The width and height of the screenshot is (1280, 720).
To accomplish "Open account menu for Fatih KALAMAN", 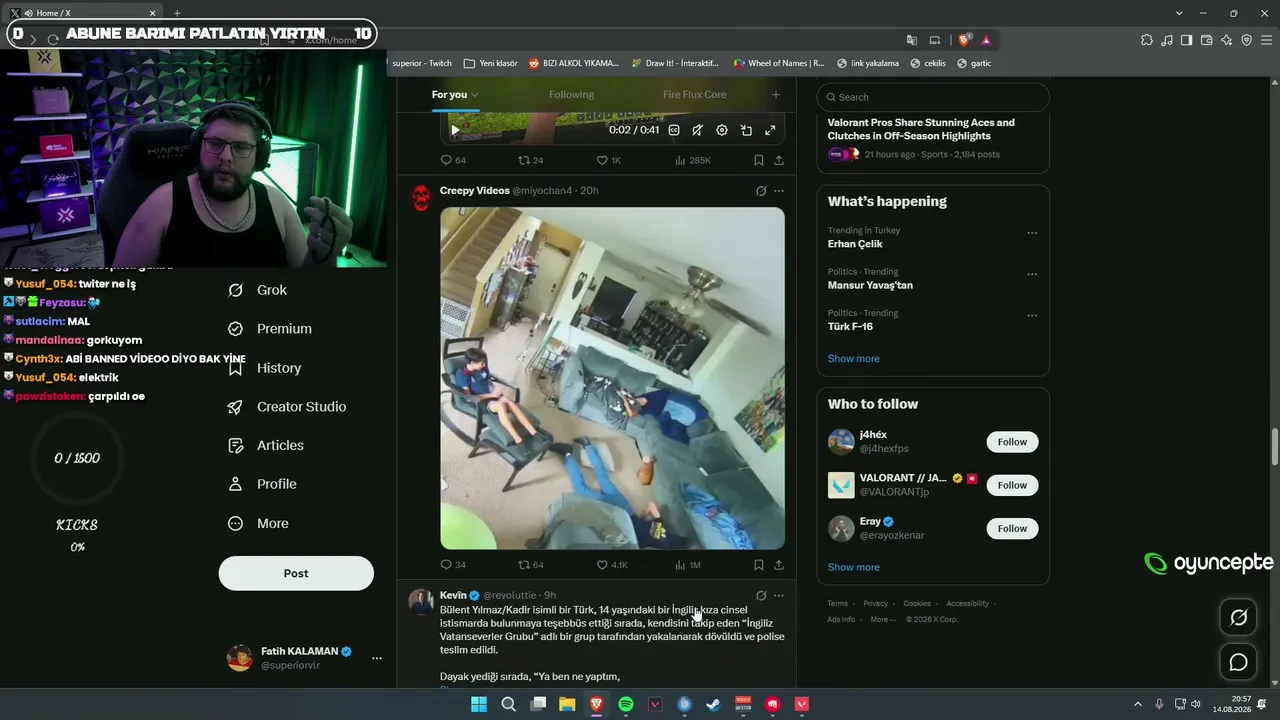I will coord(376,658).
